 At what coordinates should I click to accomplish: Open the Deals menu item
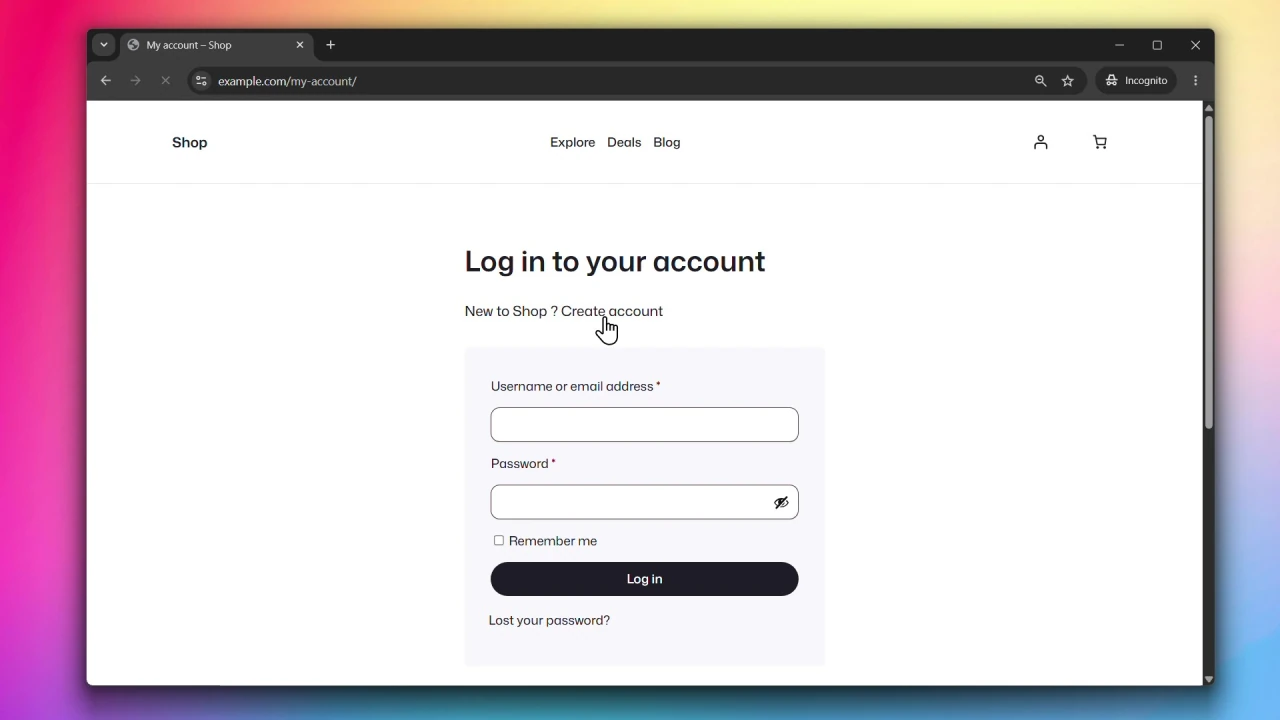[x=624, y=143]
